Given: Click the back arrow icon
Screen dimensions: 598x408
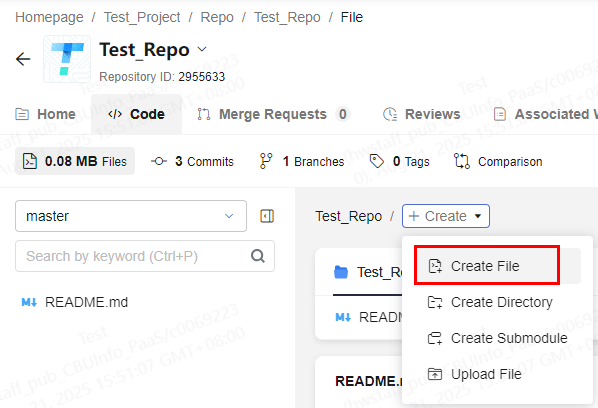Looking at the screenshot, I should coord(23,59).
